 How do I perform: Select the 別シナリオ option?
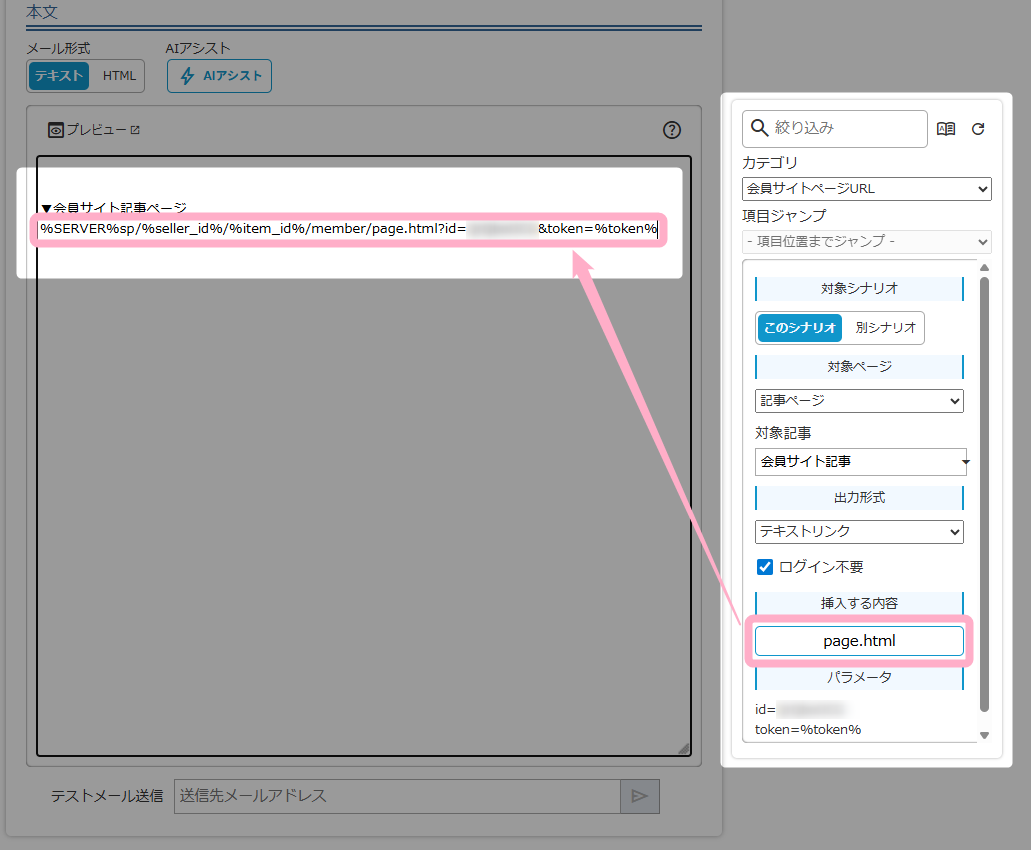click(x=885, y=328)
